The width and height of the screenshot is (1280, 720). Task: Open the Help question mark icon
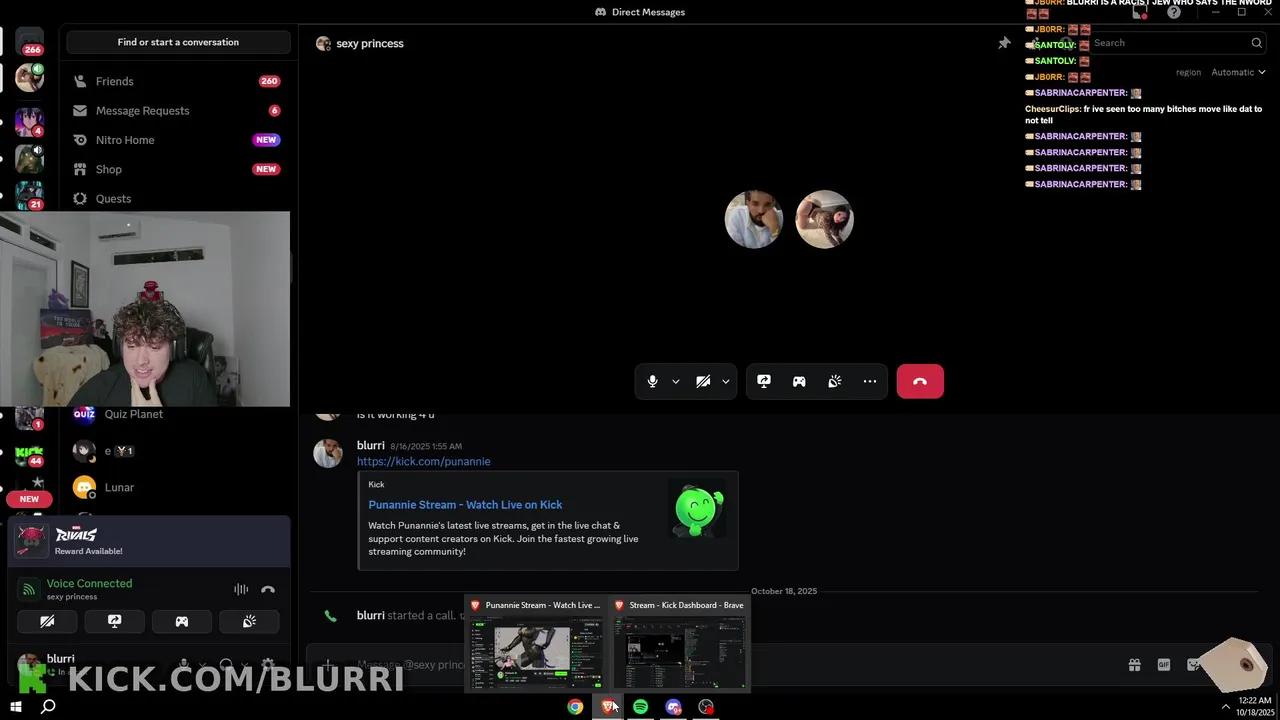[x=1174, y=12]
